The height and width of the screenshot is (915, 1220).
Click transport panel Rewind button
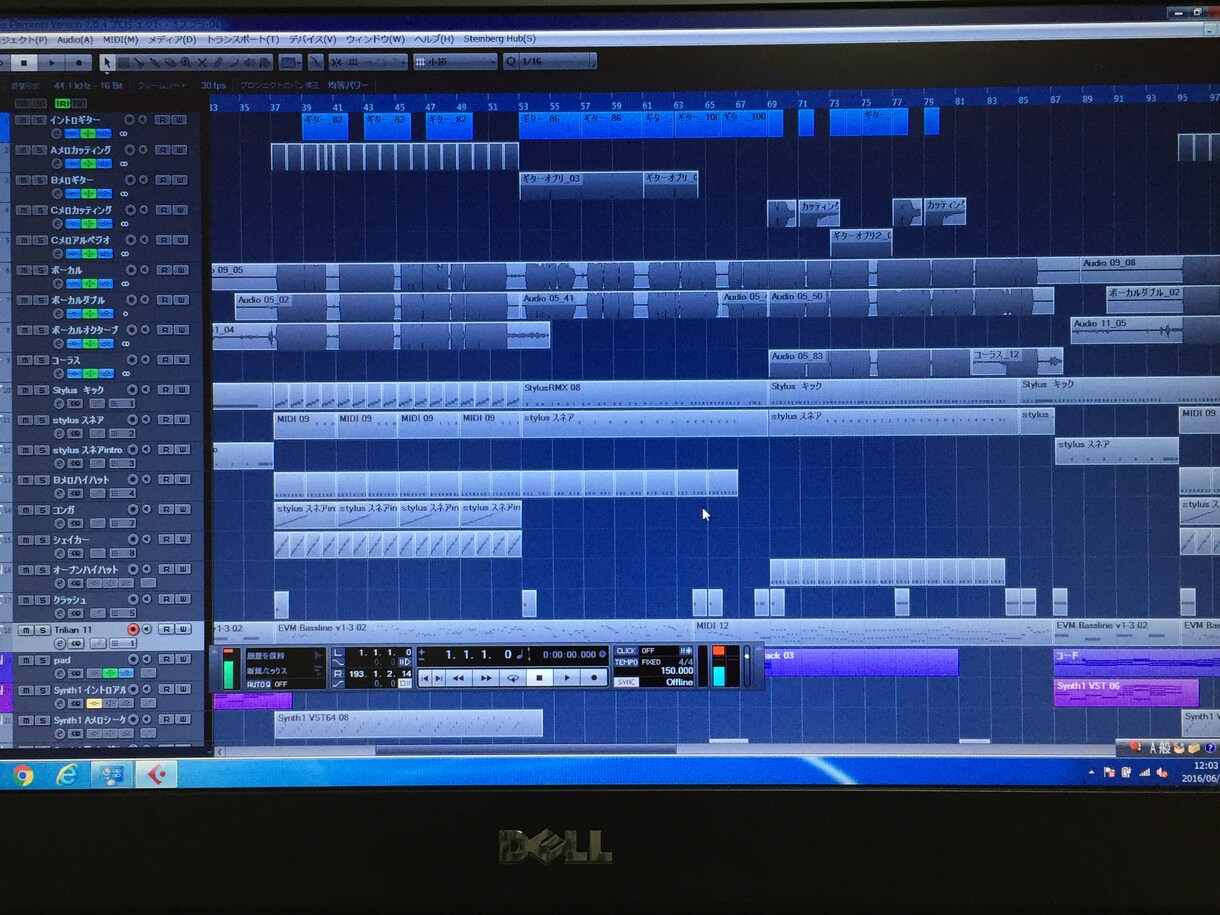coord(458,678)
